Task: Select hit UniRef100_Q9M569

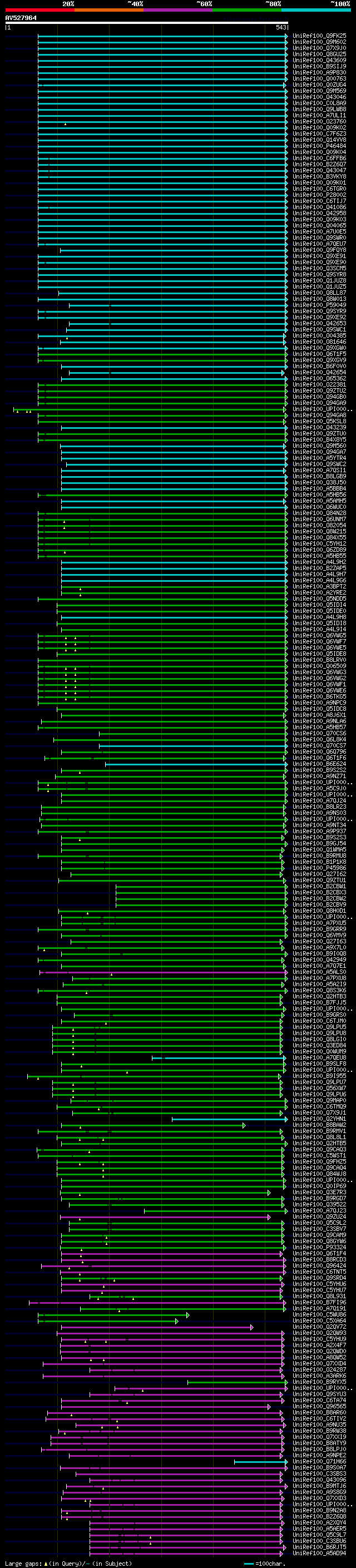Action: click(319, 91)
